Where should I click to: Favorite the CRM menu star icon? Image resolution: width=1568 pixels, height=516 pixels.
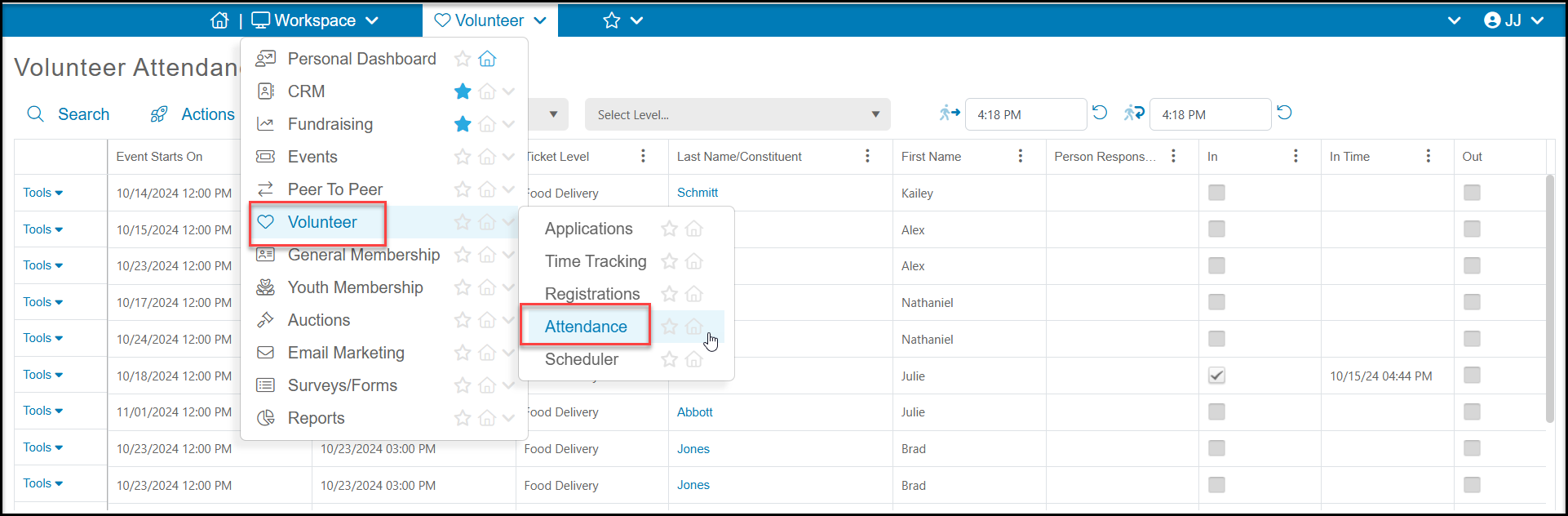pos(463,91)
